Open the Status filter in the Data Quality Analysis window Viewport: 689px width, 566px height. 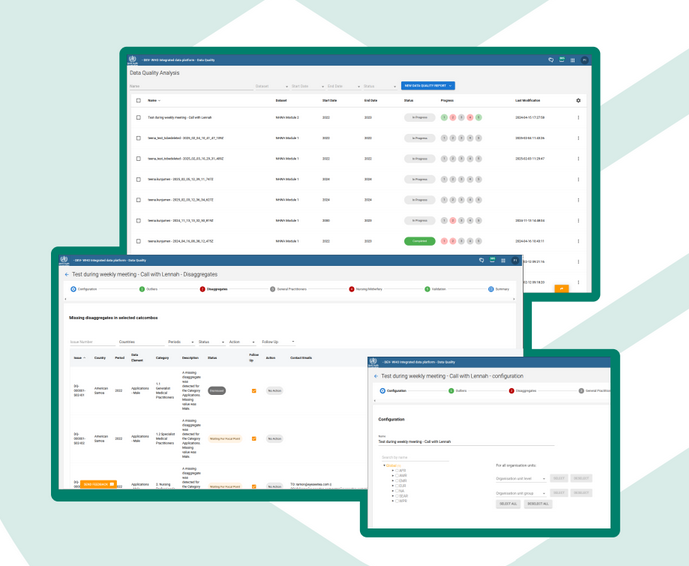coord(380,86)
